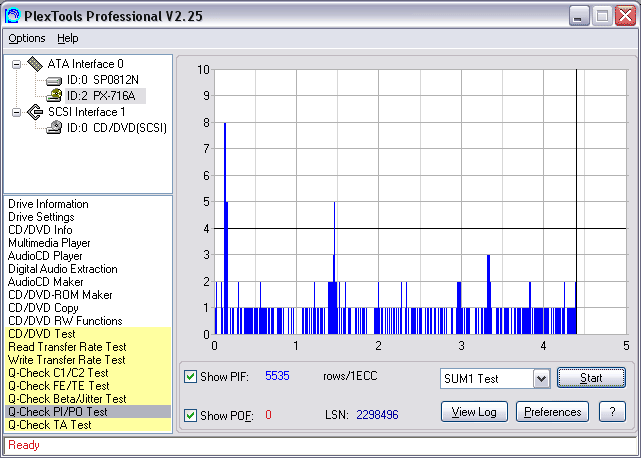Open AudioCD Maker function
This screenshot has height=458, width=641.
(45, 282)
